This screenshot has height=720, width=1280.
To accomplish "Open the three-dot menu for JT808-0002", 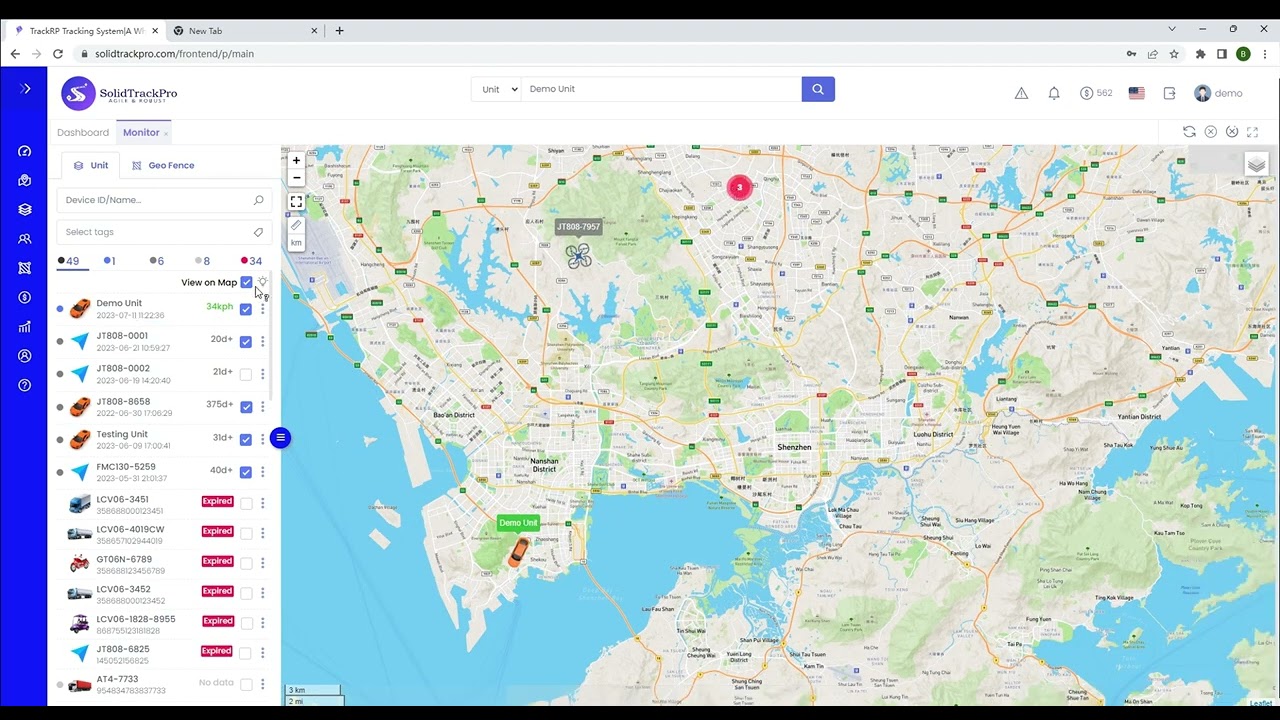I will [263, 374].
